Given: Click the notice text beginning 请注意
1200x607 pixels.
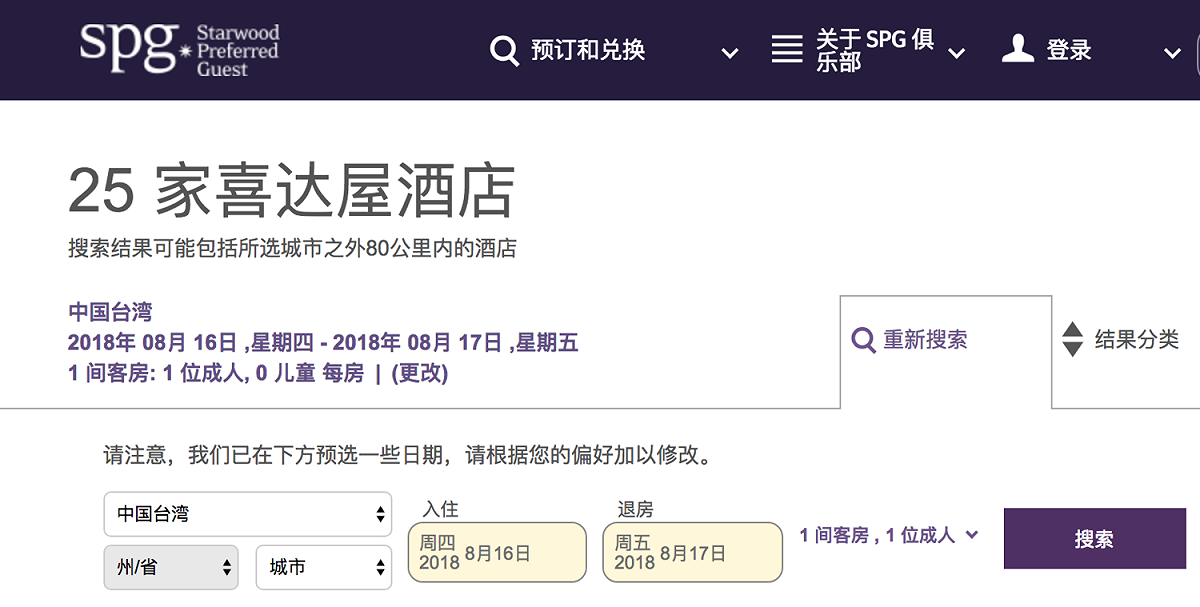Looking at the screenshot, I should click(409, 456).
